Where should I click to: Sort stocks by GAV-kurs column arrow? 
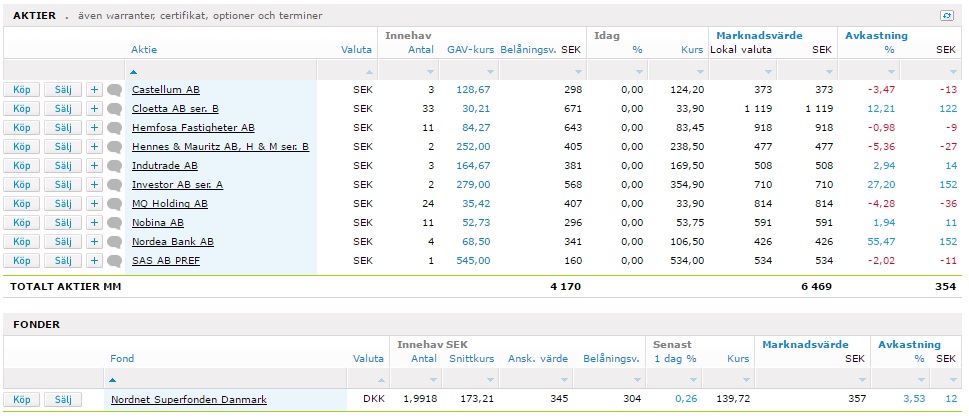point(489,72)
